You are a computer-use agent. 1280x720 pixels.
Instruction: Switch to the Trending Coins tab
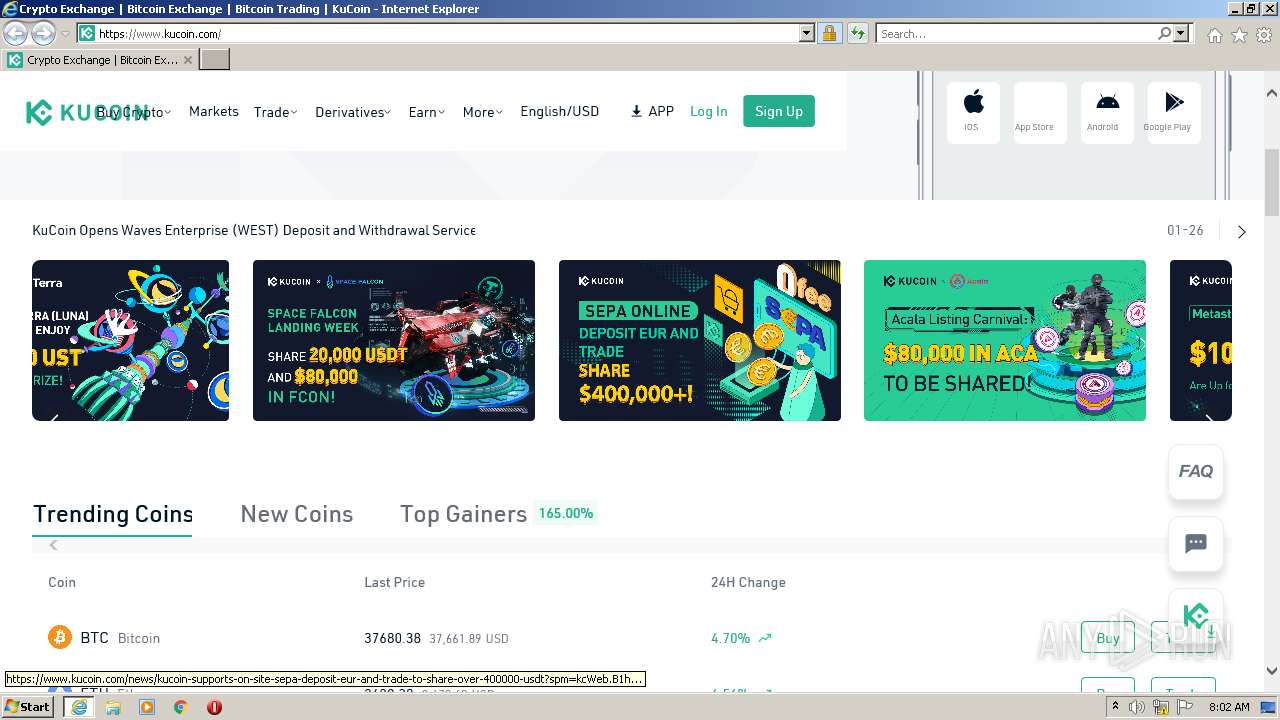click(113, 514)
